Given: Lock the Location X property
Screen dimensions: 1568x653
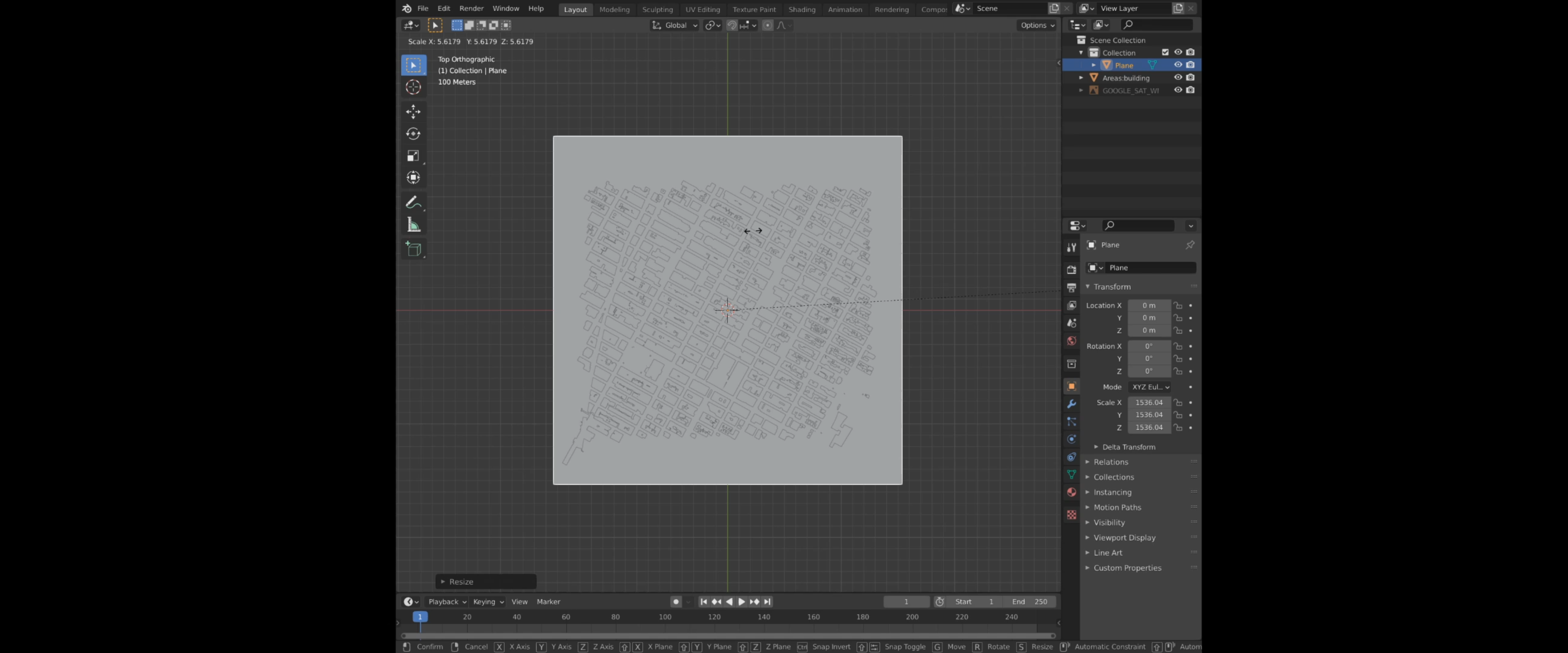Looking at the screenshot, I should click(x=1178, y=306).
